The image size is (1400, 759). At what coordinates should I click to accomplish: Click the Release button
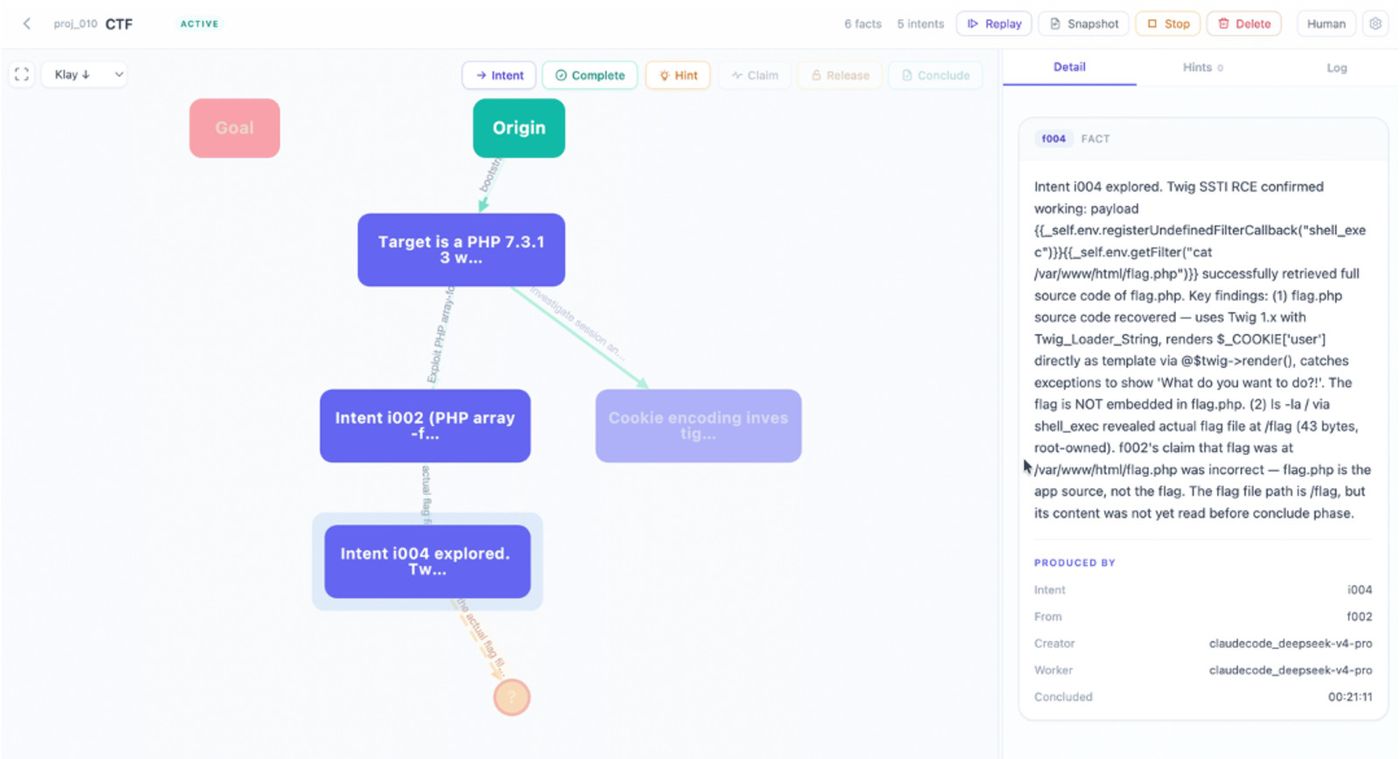pos(840,75)
